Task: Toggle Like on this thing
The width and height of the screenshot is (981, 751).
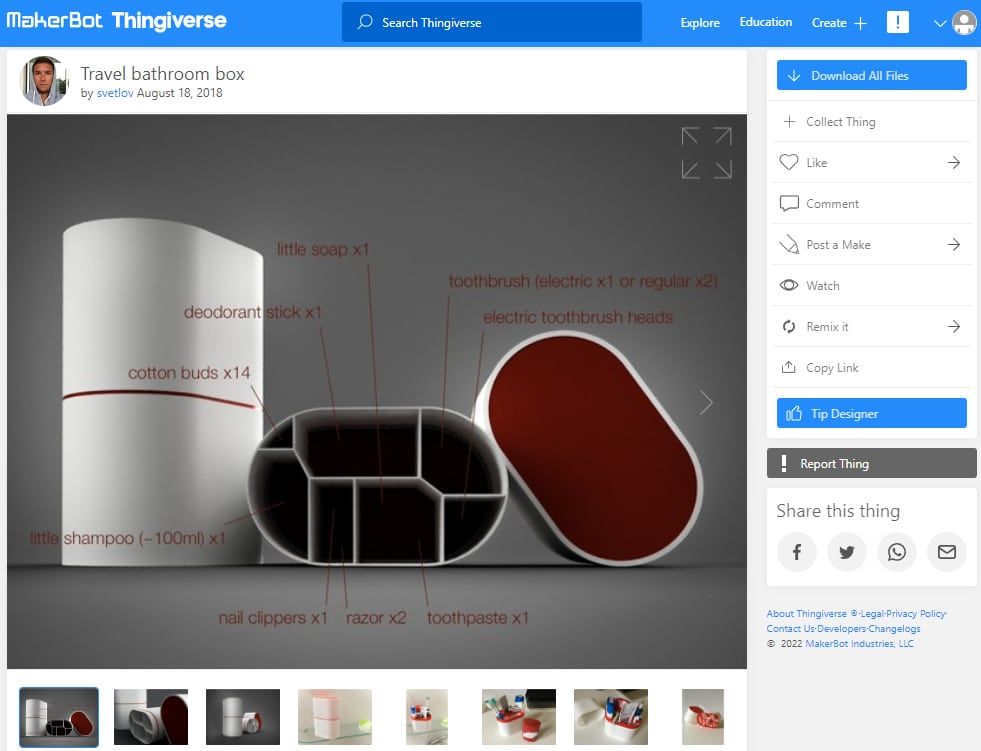Action: coord(790,162)
